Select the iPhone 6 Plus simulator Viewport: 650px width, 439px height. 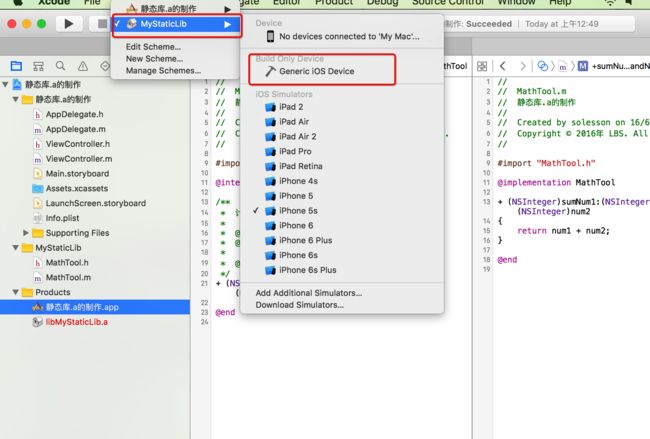306,240
